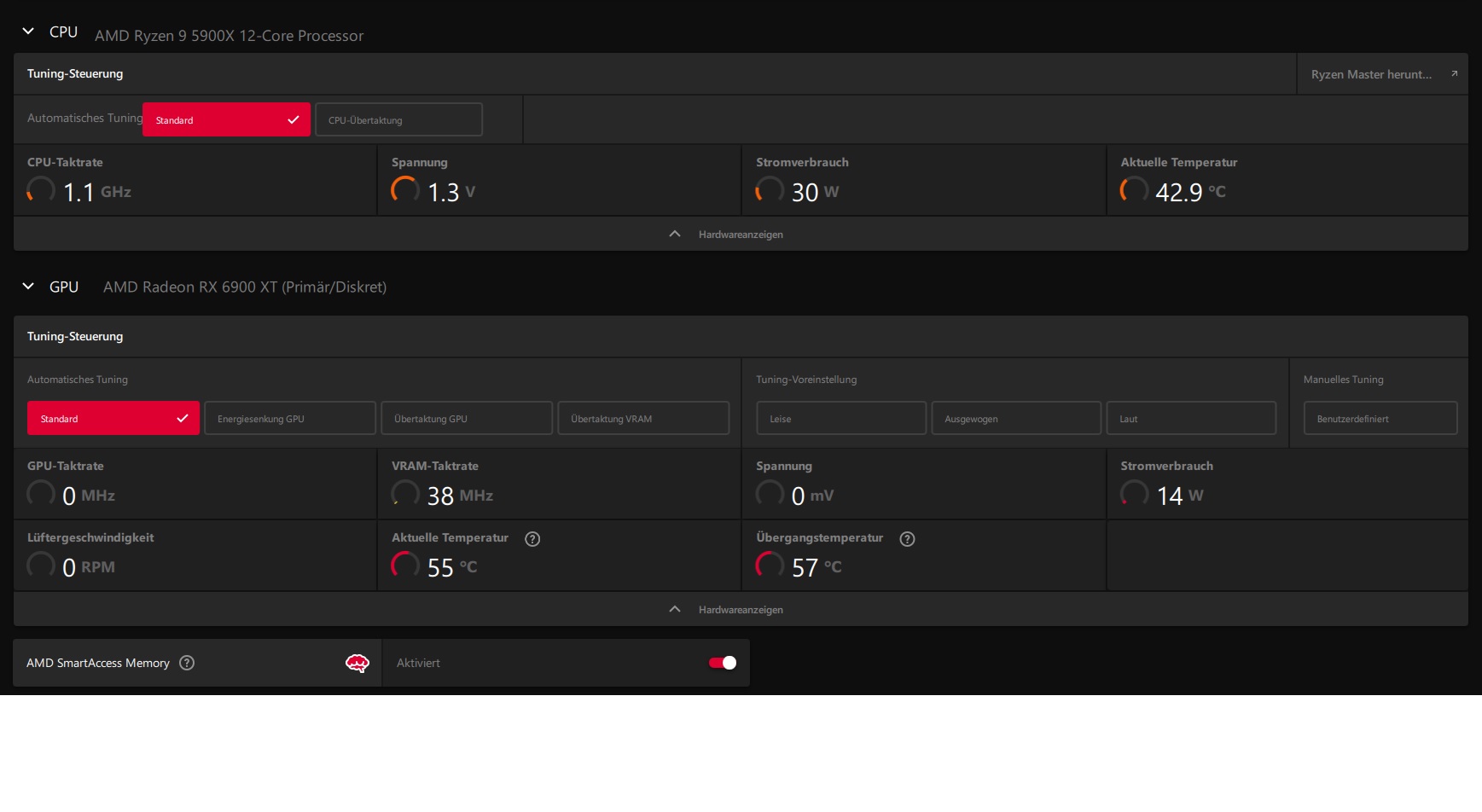The image size is (1482, 812).
Task: Click the CPU Tuning-Steuerung header
Action: (75, 73)
